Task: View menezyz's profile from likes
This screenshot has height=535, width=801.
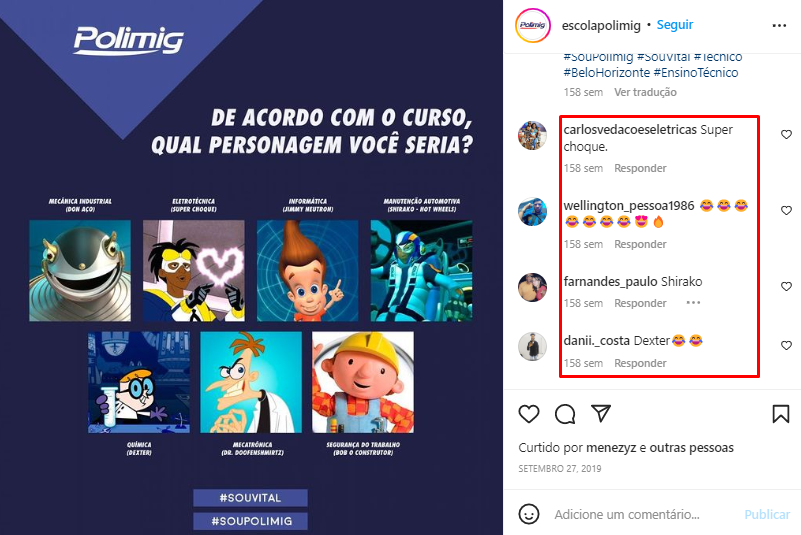Action: coord(611,448)
